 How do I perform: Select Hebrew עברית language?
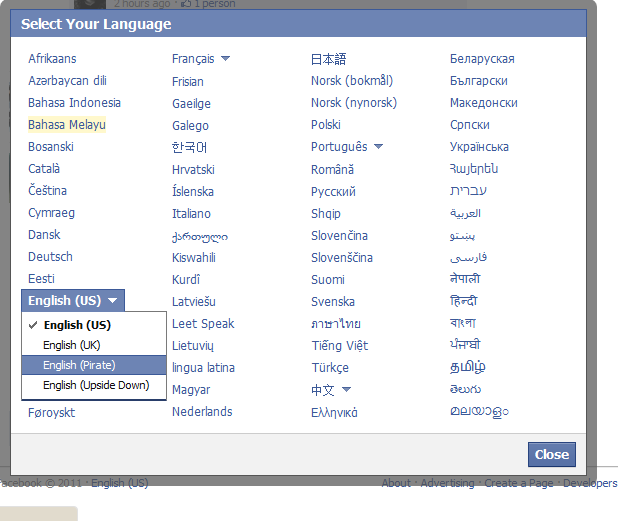(x=468, y=190)
